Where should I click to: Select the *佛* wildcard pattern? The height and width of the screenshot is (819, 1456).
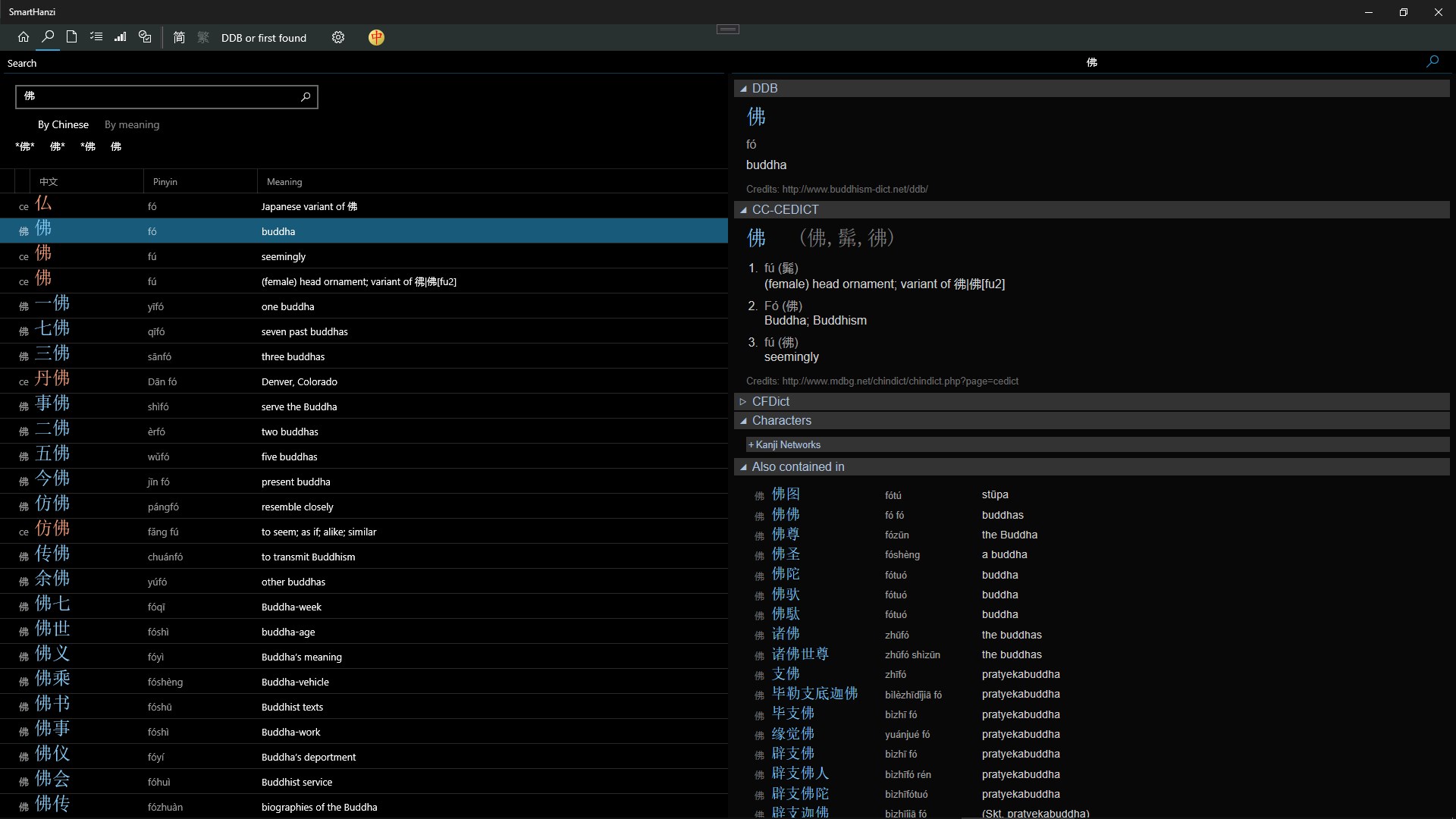point(25,147)
